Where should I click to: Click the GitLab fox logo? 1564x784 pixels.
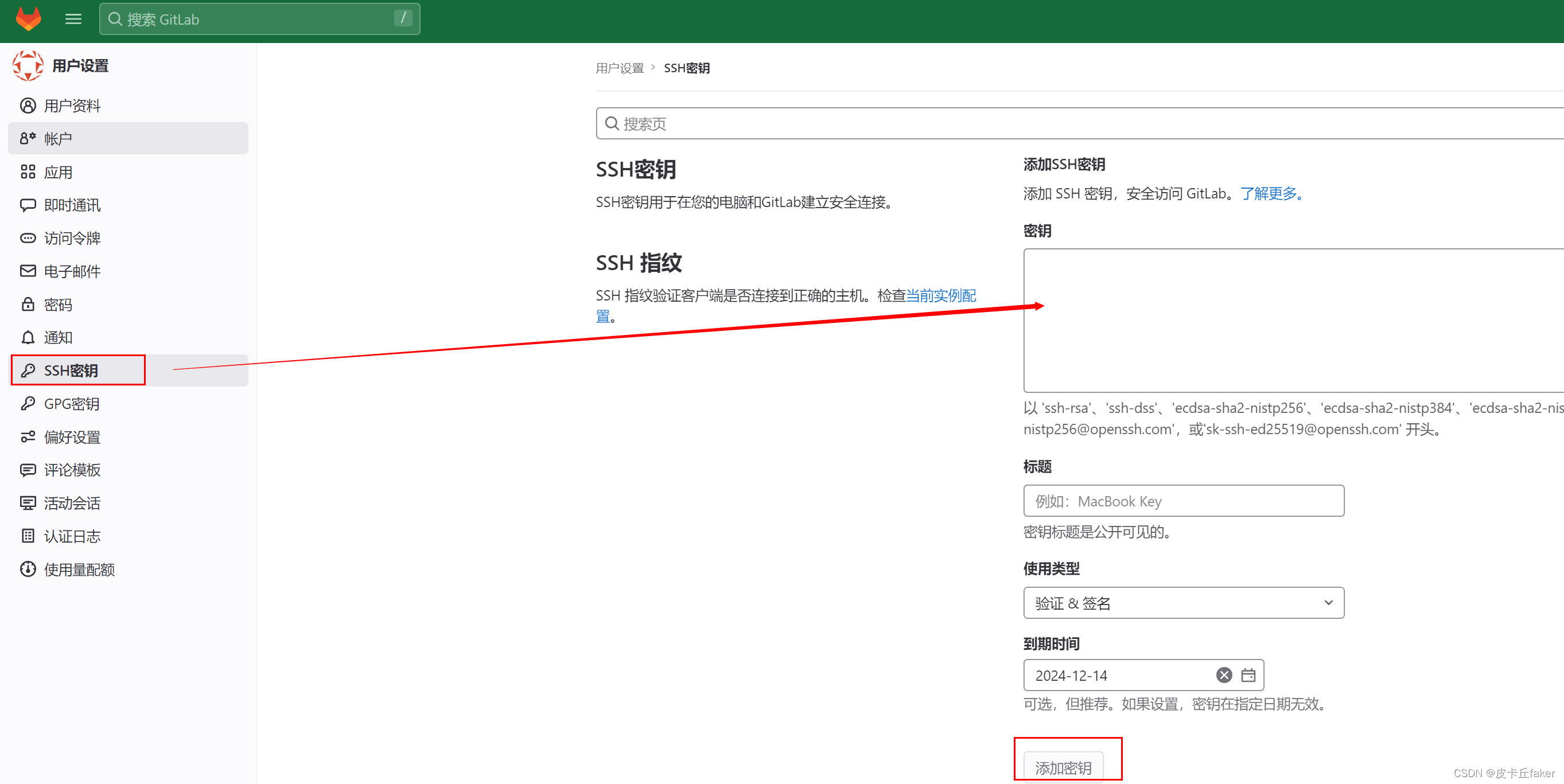click(x=28, y=19)
